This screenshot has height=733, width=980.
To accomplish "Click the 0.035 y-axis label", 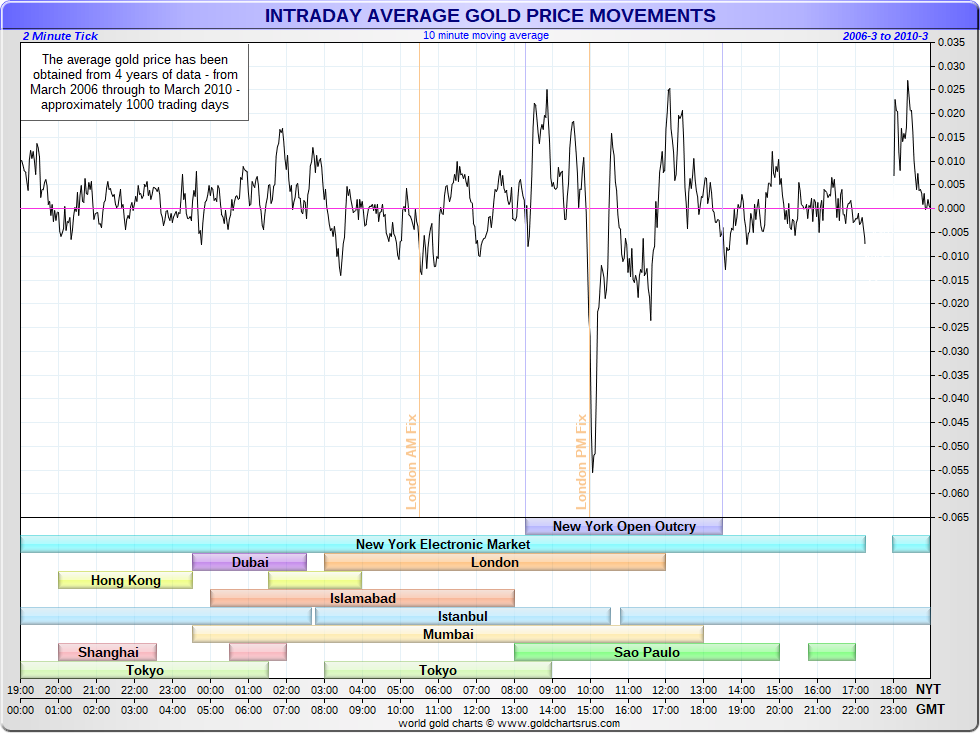I will [951, 42].
